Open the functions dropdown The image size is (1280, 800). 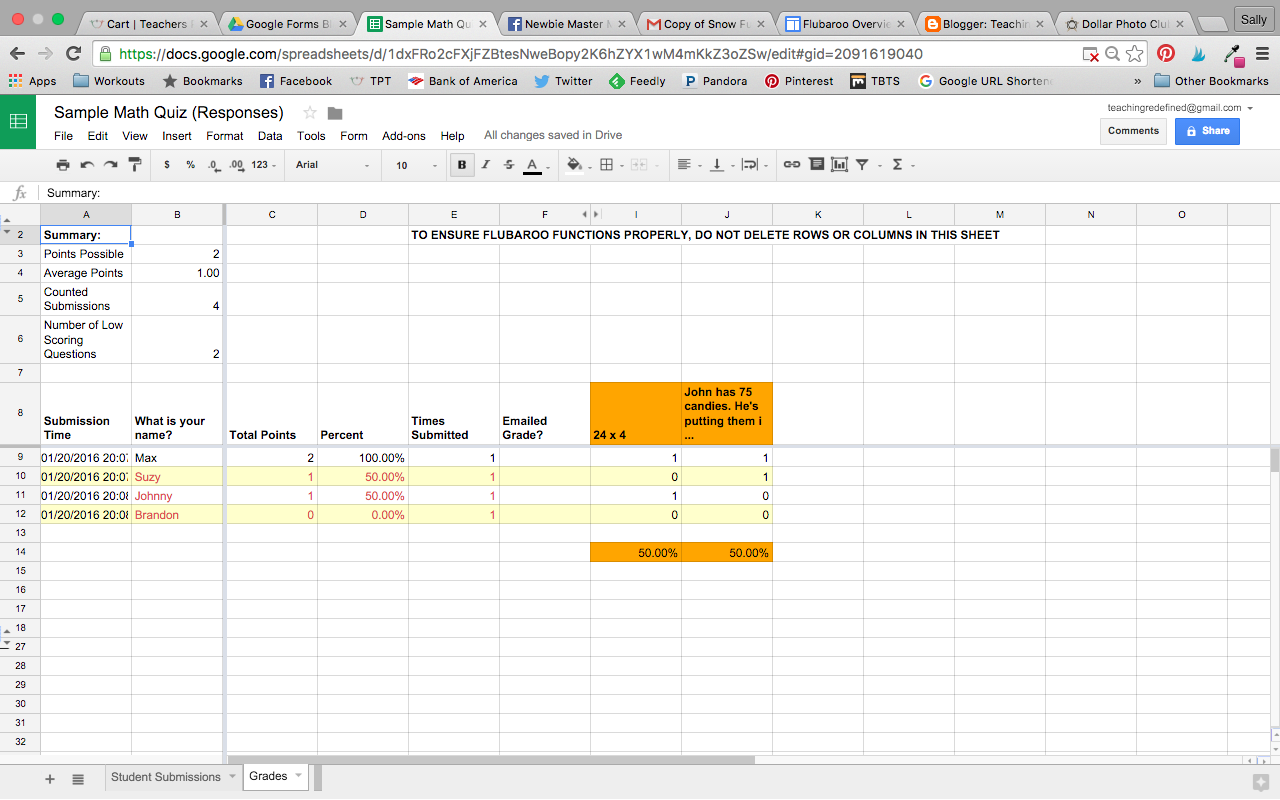click(x=898, y=164)
